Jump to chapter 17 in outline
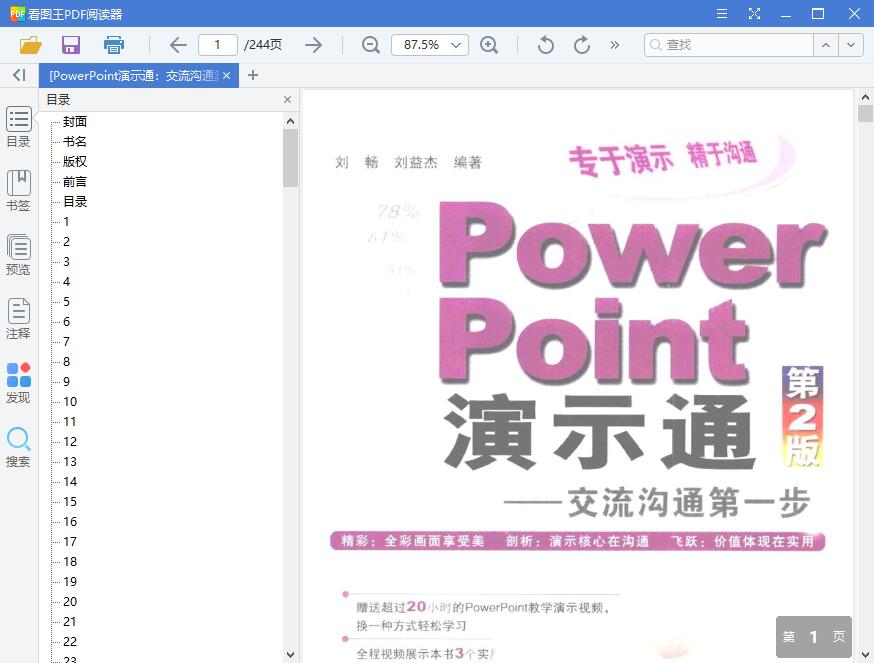The height and width of the screenshot is (663, 874). click(70, 541)
